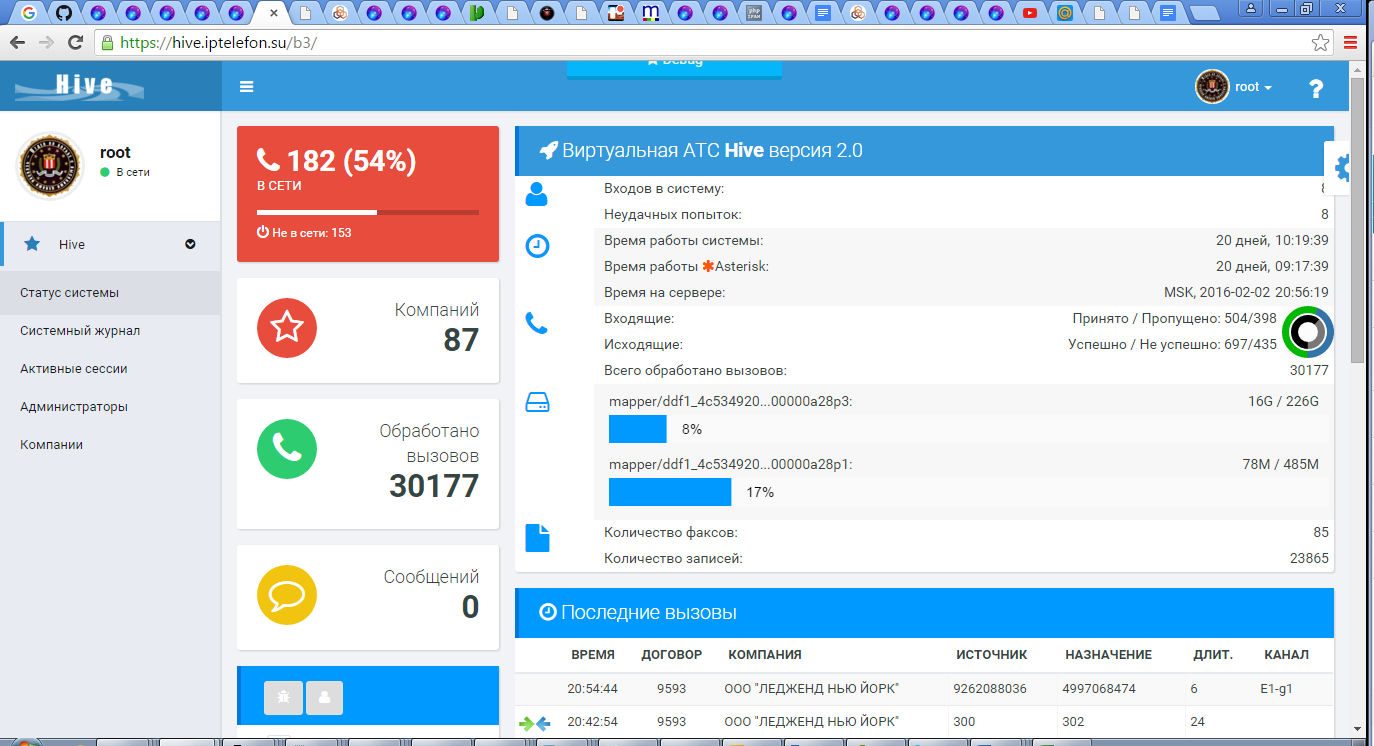This screenshot has height=746, width=1374.
Task: Click the КОМПАНИЯ column header
Action: [765, 655]
